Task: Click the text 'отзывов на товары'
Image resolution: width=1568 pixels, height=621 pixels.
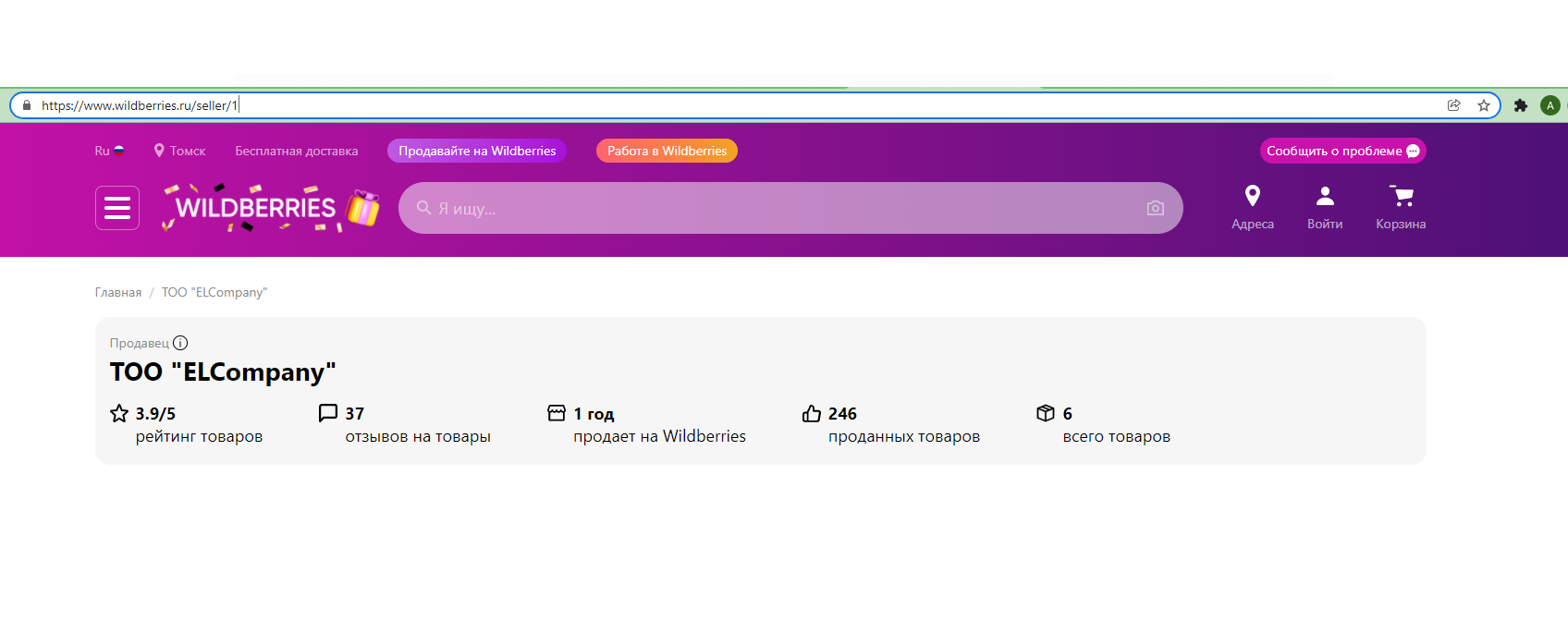Action: [418, 436]
